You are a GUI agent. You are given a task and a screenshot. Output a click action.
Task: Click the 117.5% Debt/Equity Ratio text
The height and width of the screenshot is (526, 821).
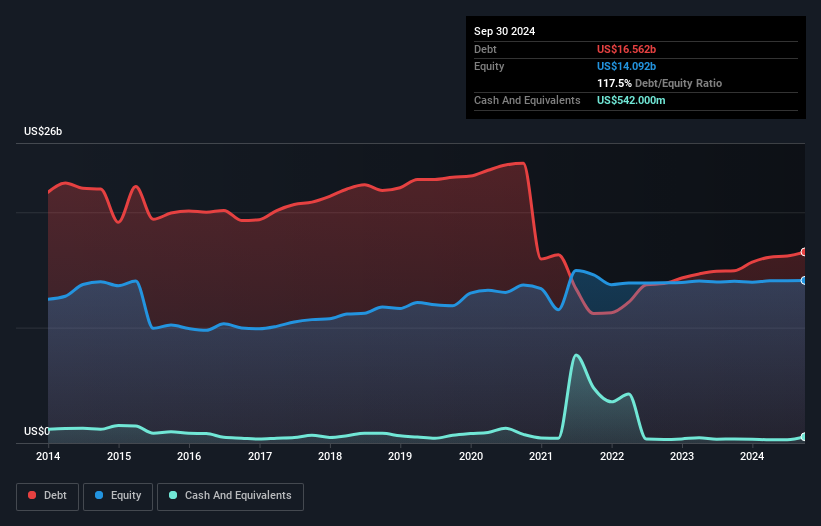click(x=659, y=83)
